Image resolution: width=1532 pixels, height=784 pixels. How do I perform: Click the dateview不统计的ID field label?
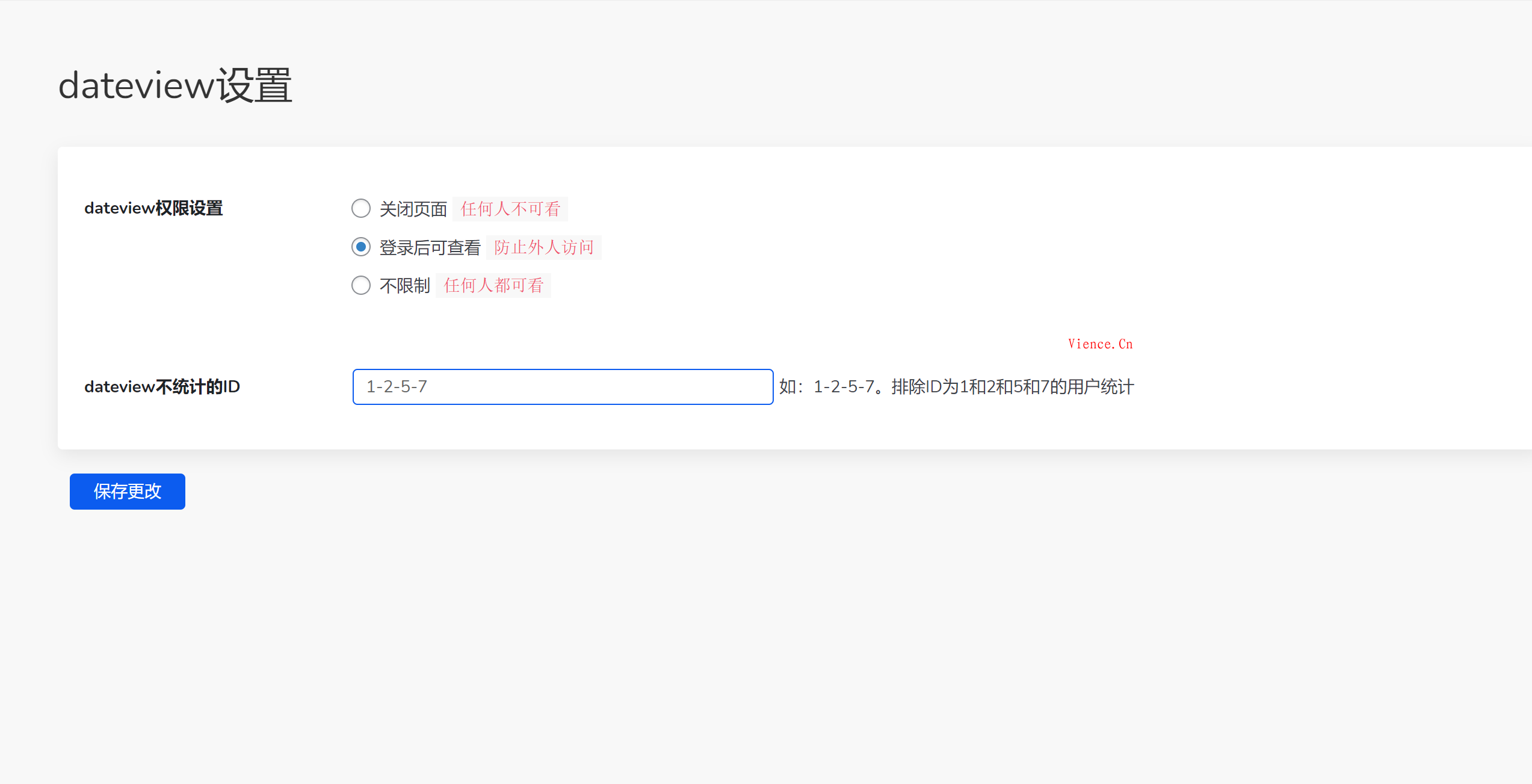162,387
